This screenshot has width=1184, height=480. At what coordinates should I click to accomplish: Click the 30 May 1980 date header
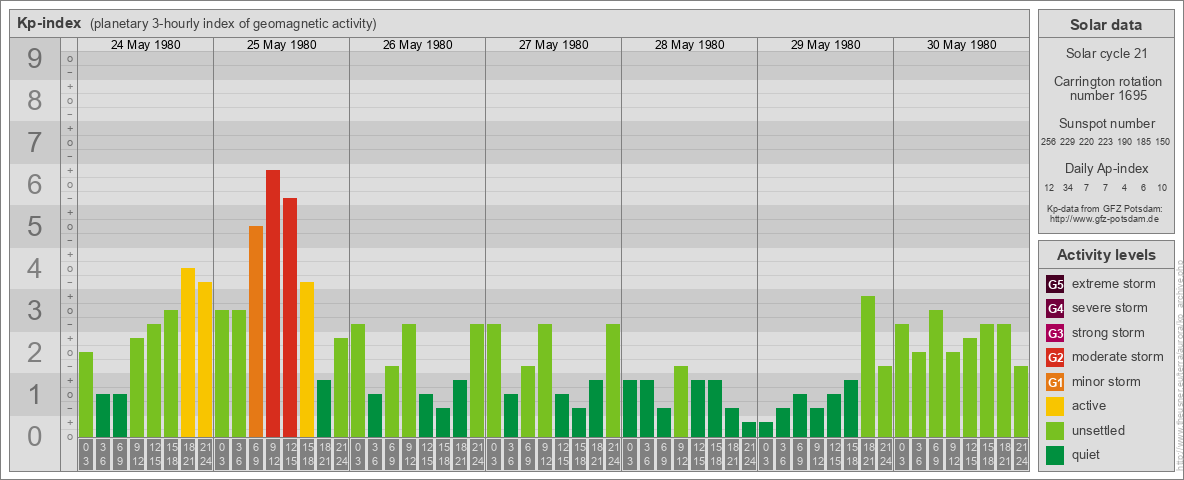pyautogui.click(x=961, y=45)
